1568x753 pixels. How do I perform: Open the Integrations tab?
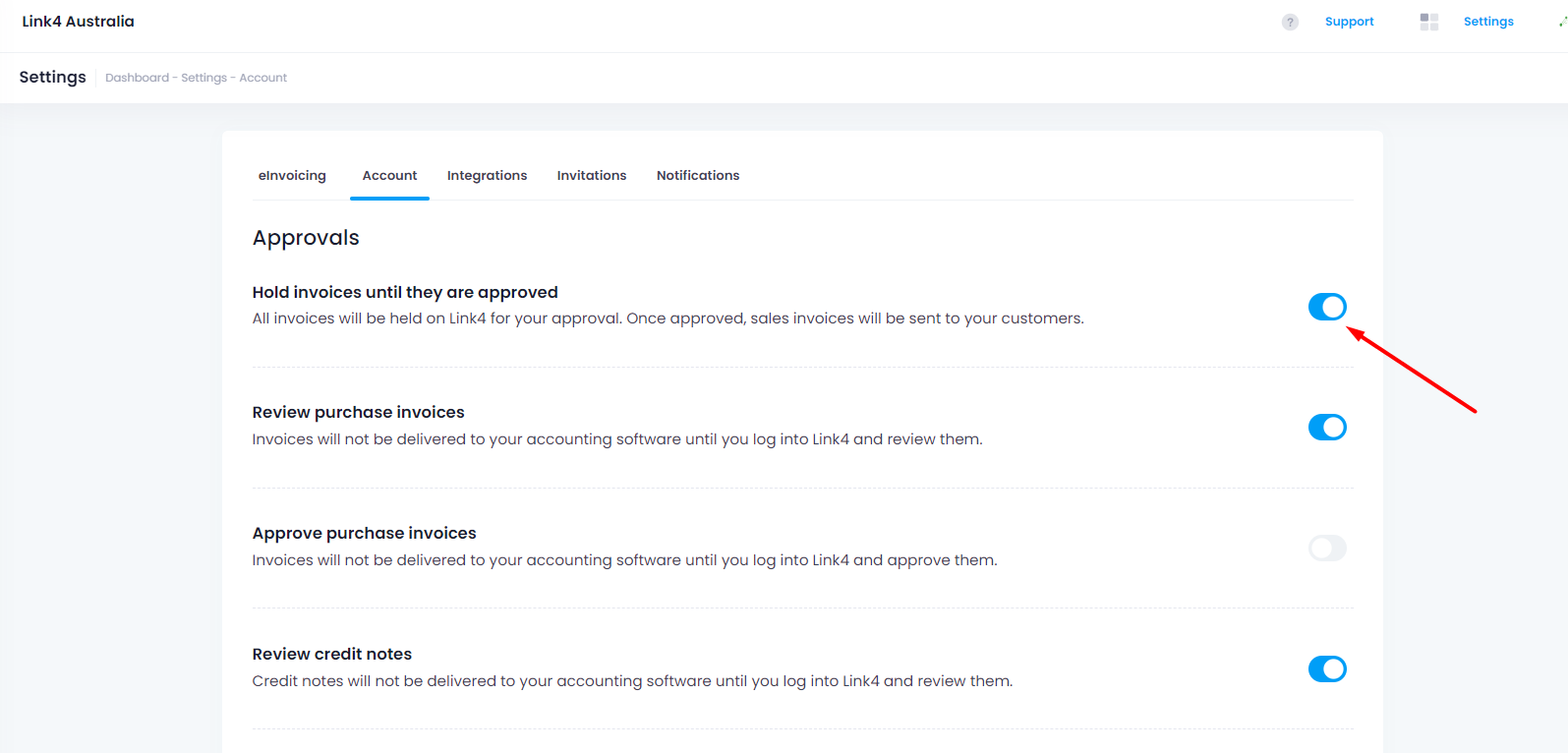tap(487, 176)
